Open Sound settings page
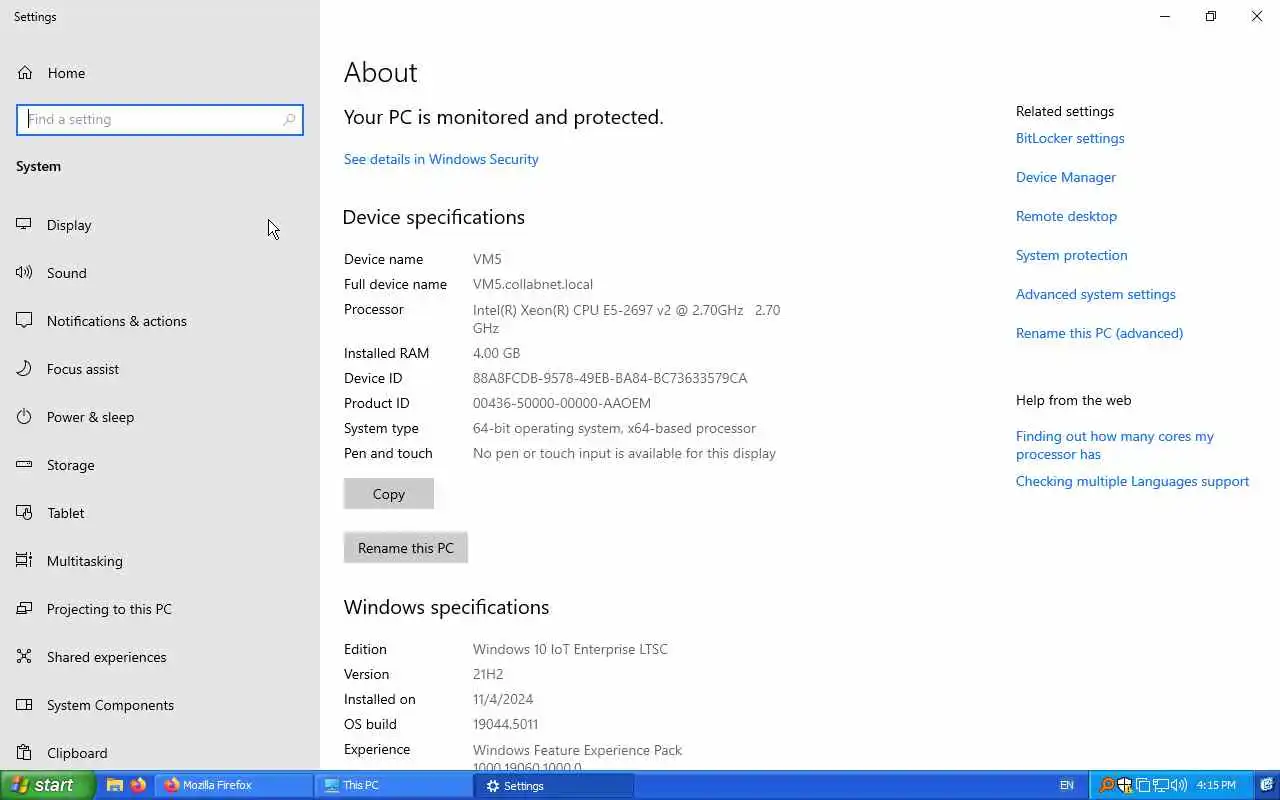Screen dimensions: 1280x800 (159, 273)
